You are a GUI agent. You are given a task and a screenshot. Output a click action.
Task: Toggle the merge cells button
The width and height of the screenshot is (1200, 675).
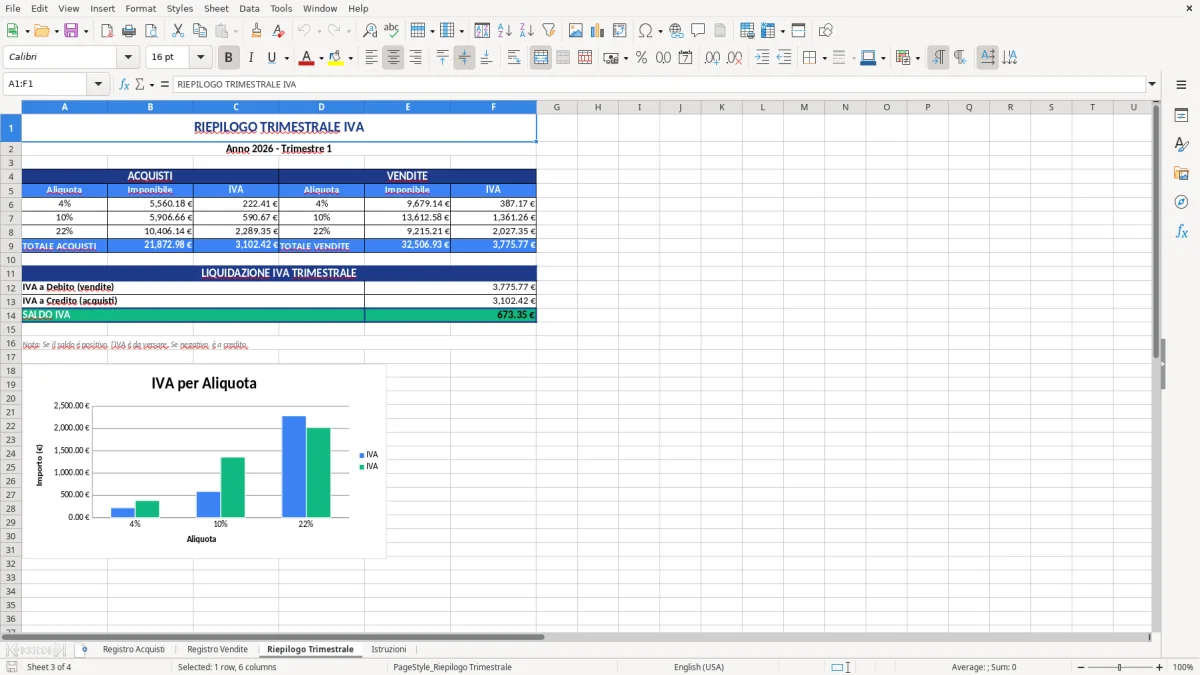[x=540, y=58]
